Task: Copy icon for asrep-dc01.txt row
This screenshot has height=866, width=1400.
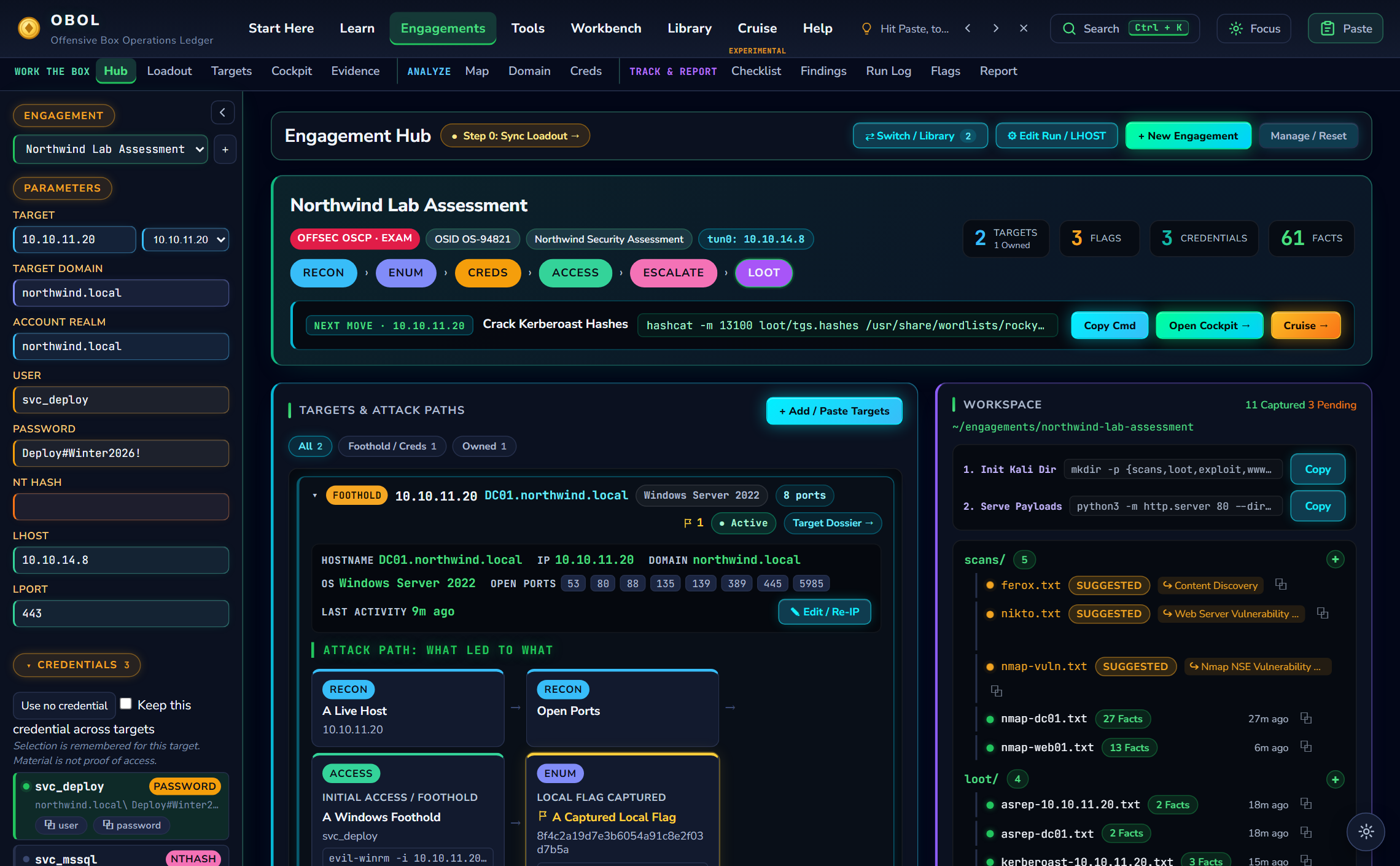Action: pos(1306,833)
